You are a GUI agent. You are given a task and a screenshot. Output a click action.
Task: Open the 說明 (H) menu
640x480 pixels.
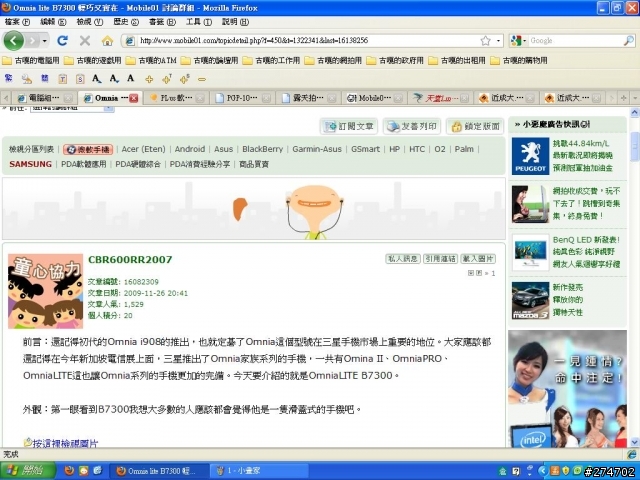click(236, 22)
